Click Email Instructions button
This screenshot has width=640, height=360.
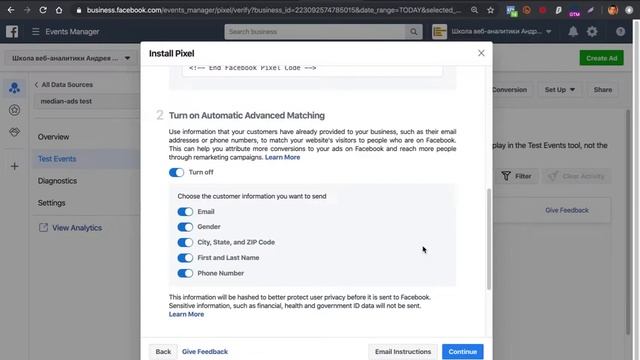[x=403, y=351]
